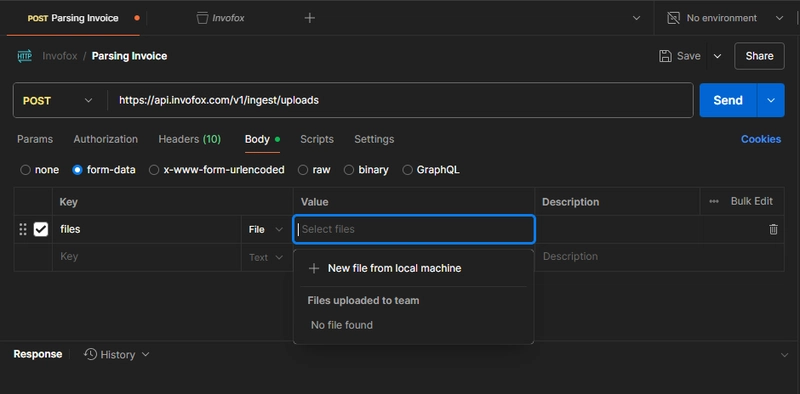Select the binary body type
Viewport: 800px width, 394px height.
click(x=349, y=170)
